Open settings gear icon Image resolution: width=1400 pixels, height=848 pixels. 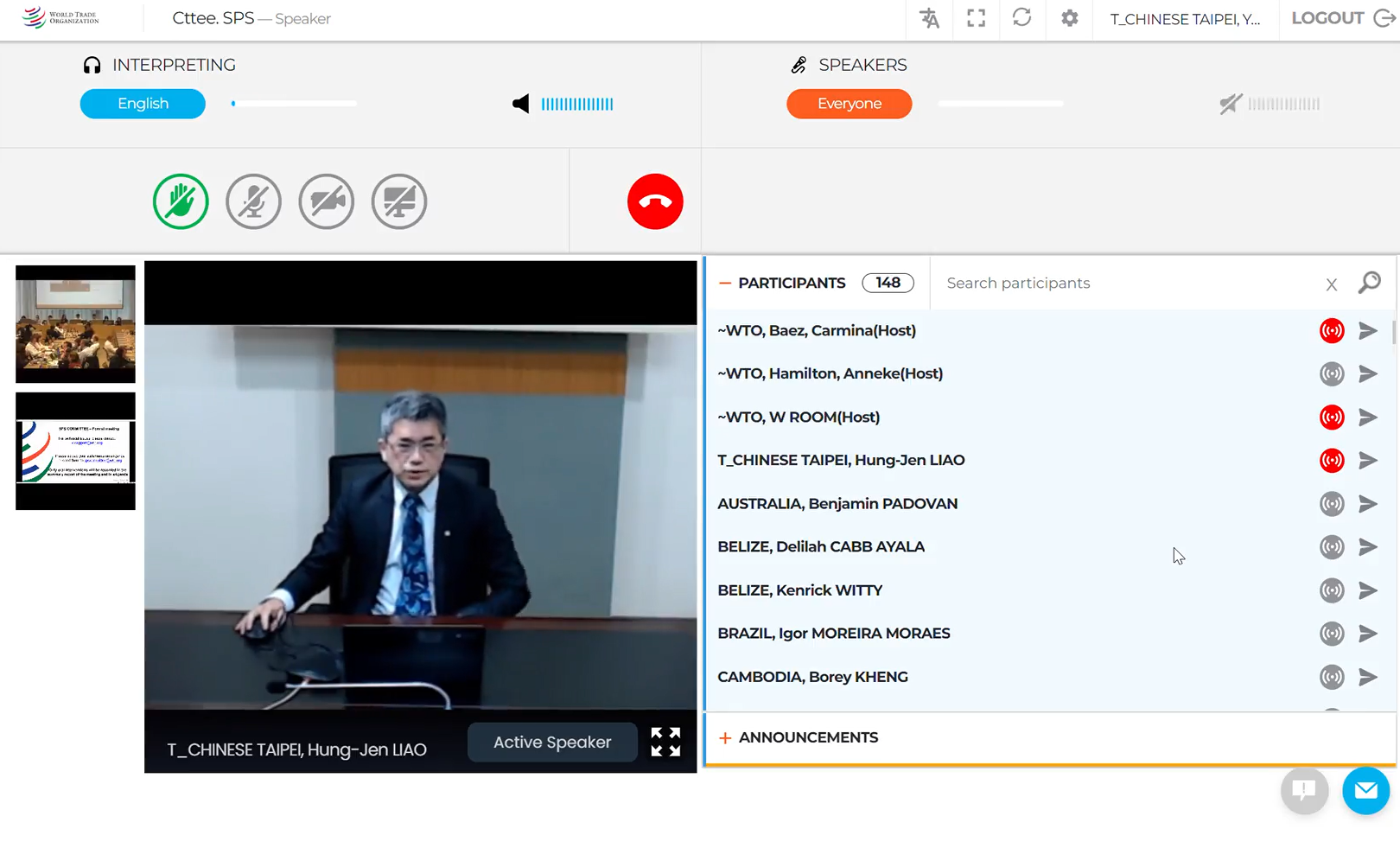(1069, 18)
